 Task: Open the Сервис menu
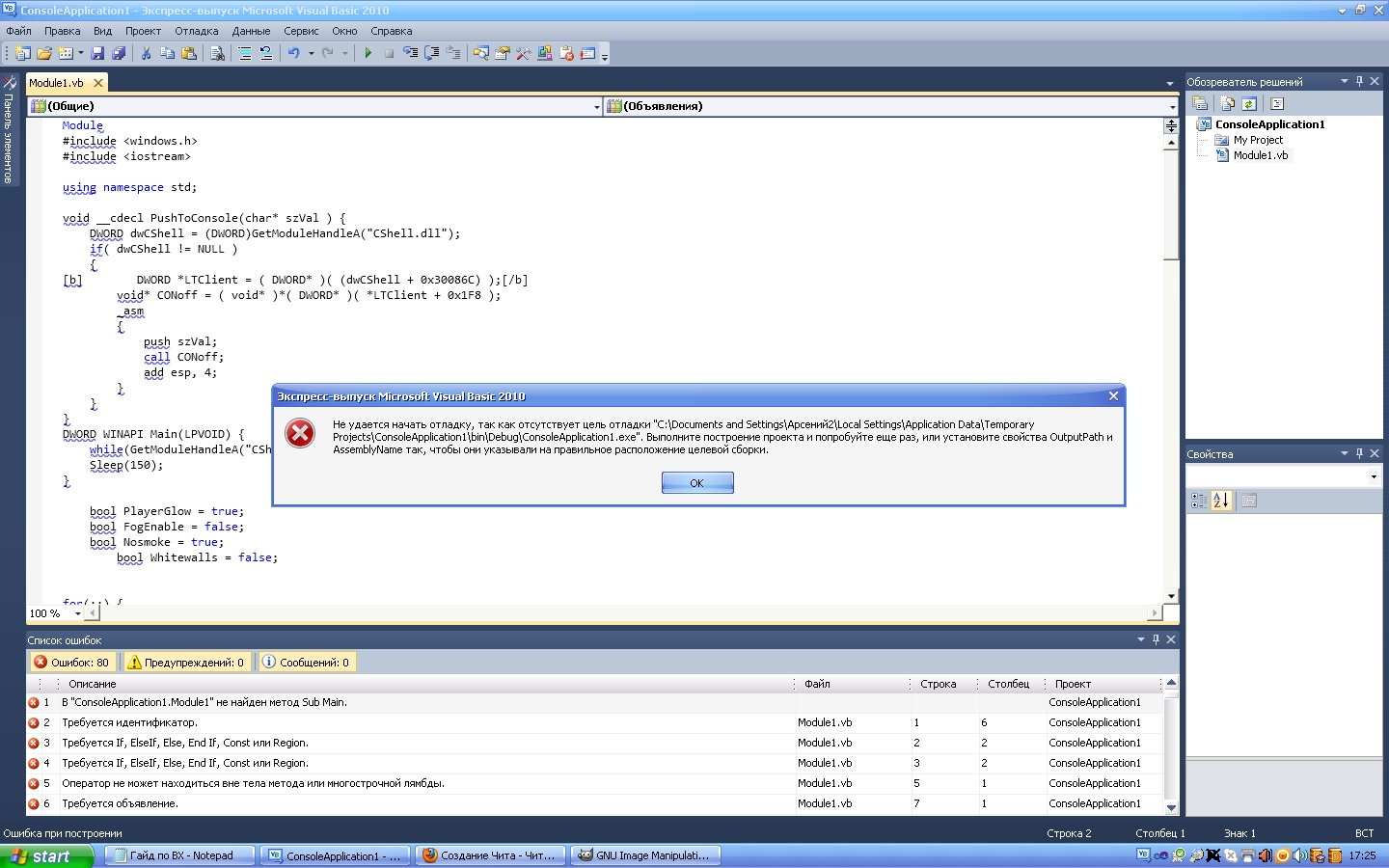[301, 31]
